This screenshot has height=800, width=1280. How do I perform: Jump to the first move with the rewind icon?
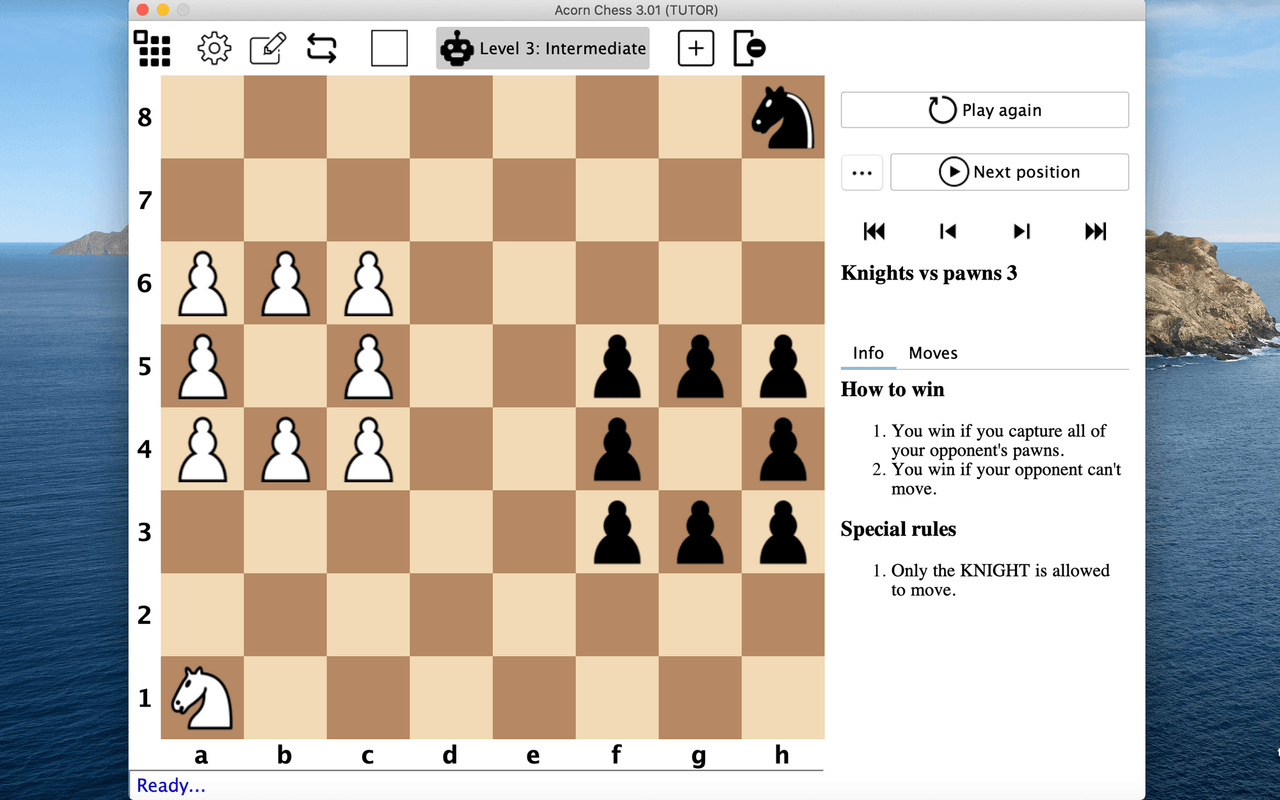874,231
